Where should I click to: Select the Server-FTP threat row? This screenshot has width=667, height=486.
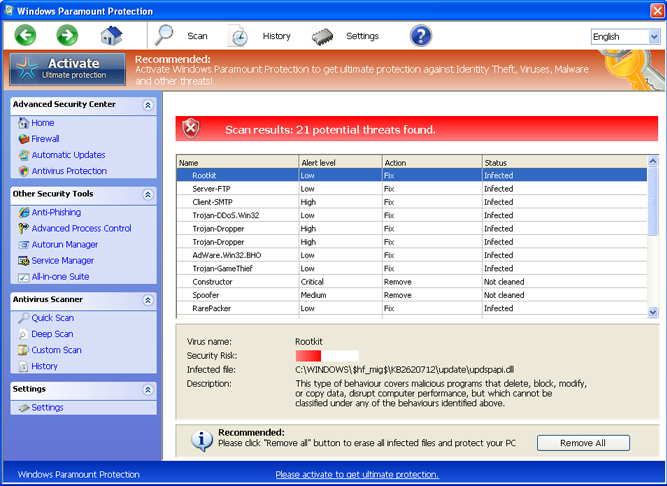412,189
